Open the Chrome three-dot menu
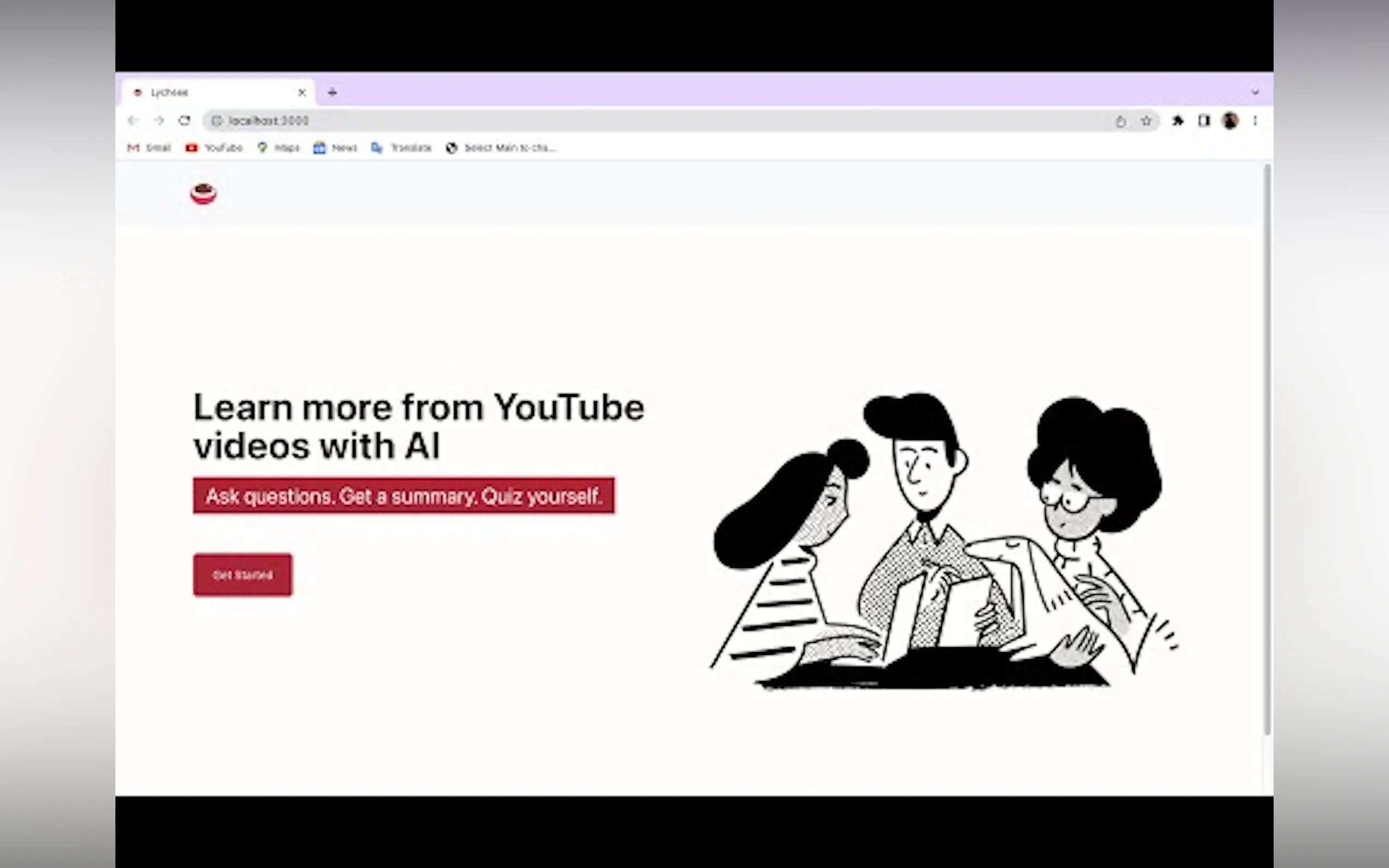This screenshot has width=1389, height=868. 1255,121
